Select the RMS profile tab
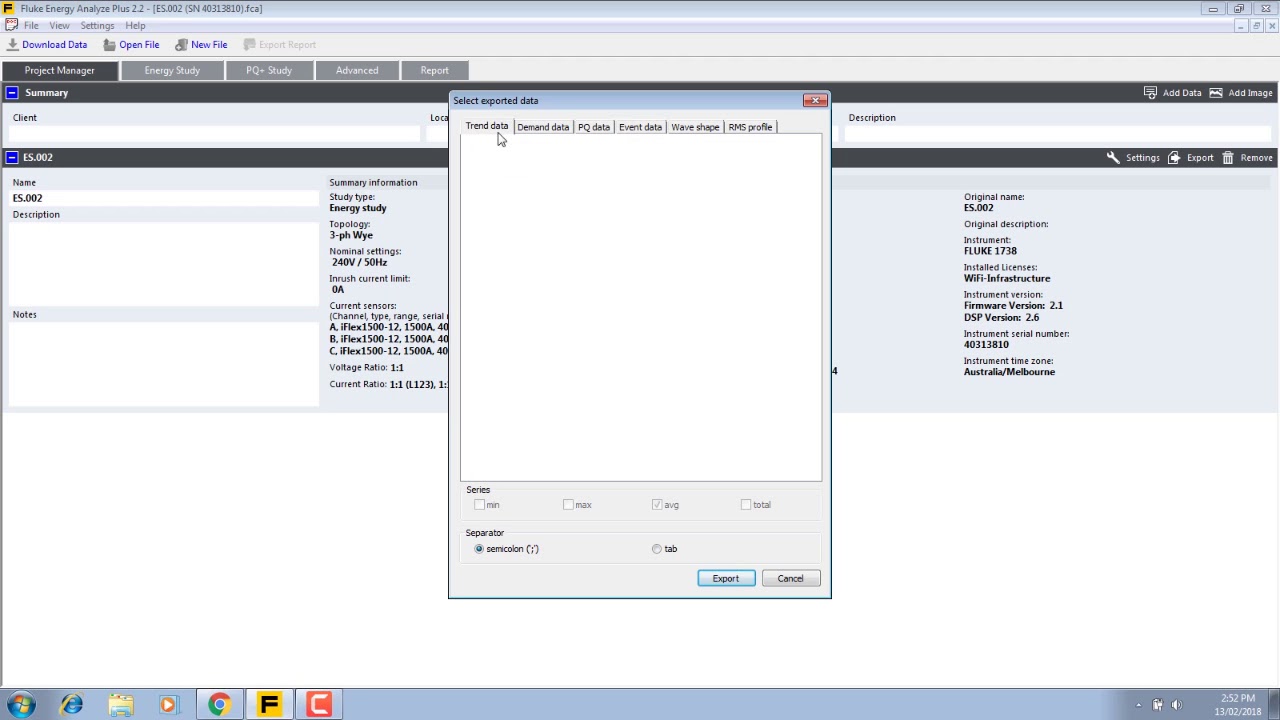This screenshot has width=1280, height=720. click(x=750, y=127)
